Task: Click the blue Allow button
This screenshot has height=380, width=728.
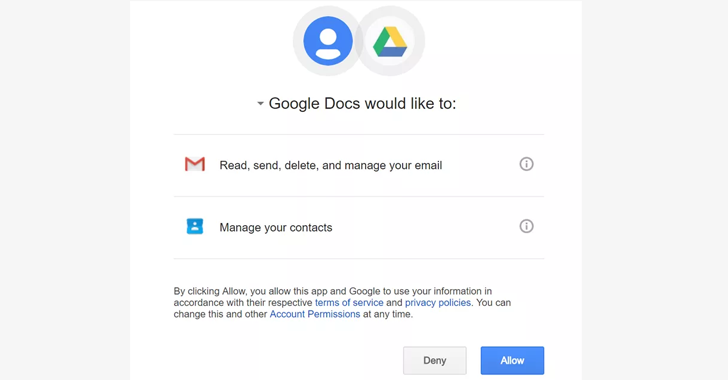Action: click(x=512, y=360)
